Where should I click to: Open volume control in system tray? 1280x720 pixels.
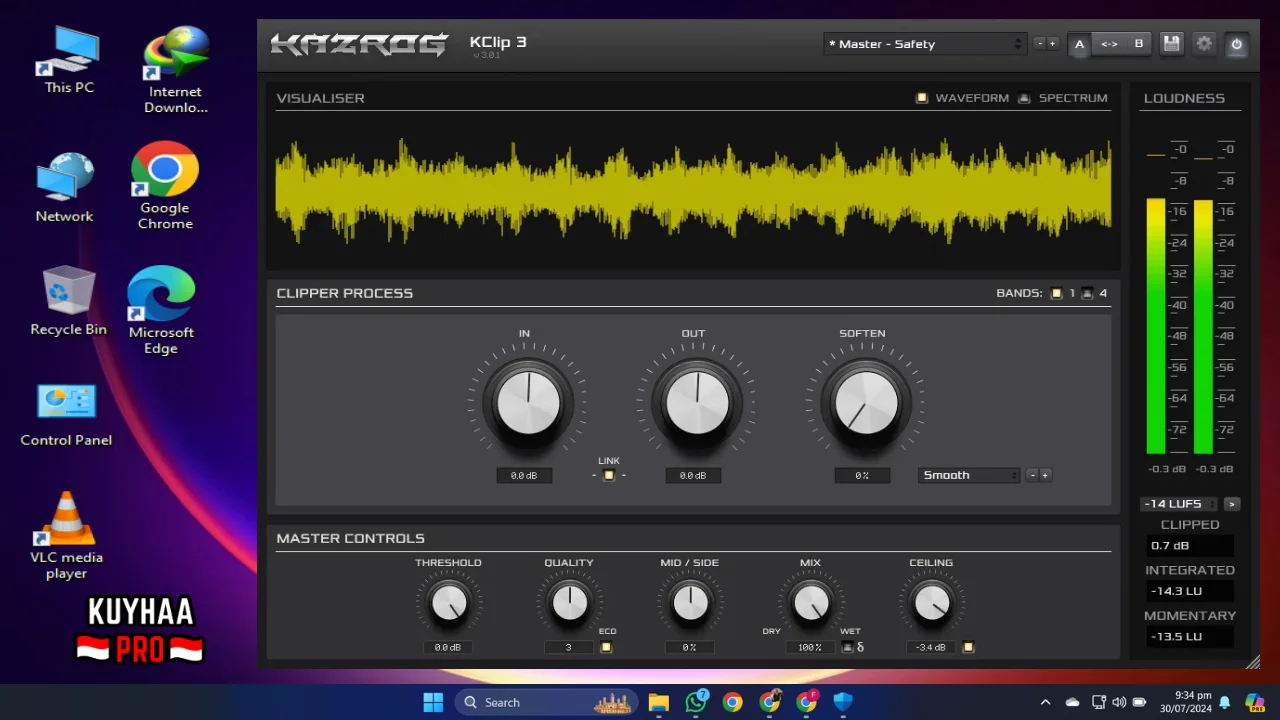(1119, 702)
